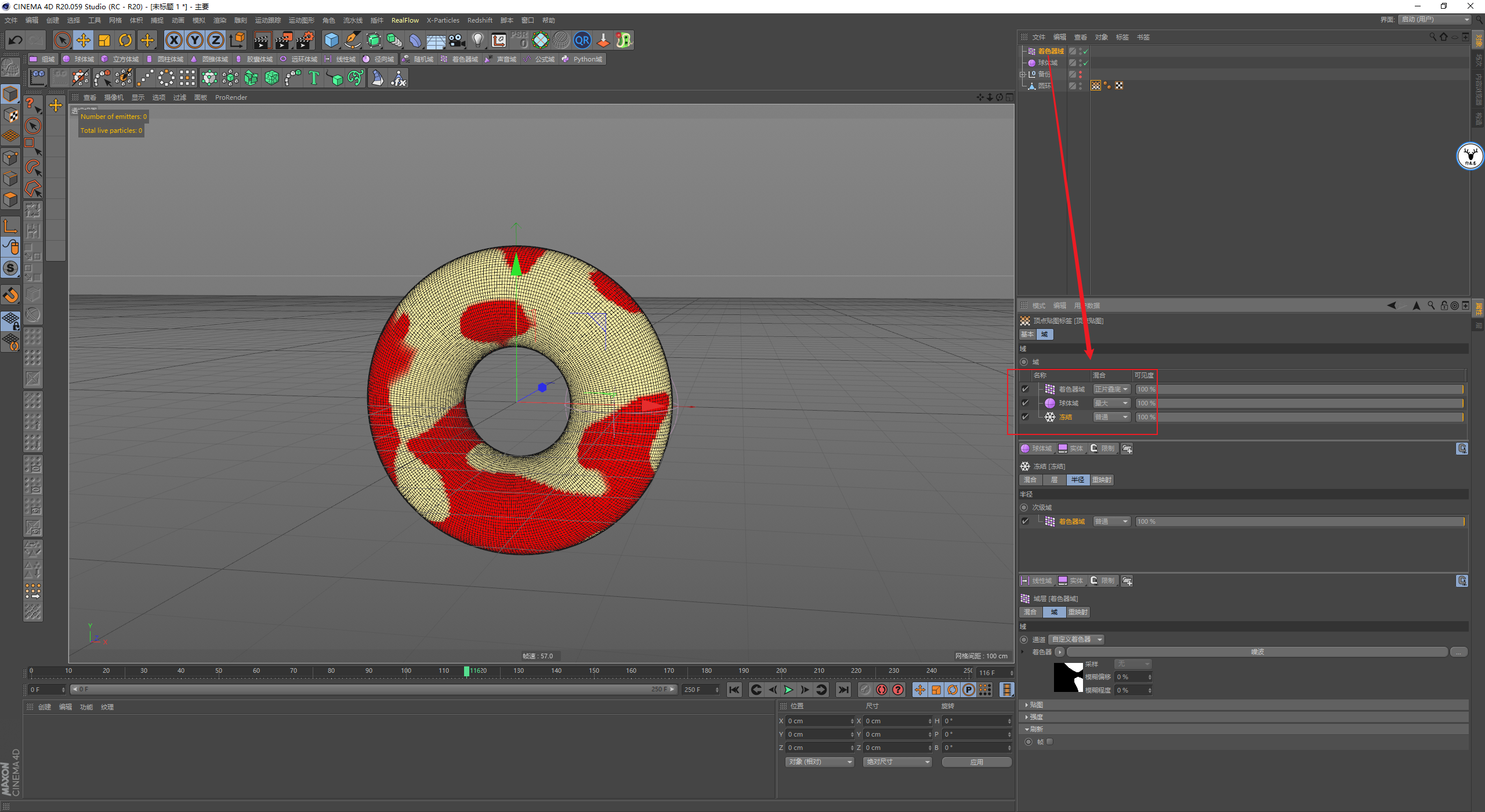
Task: Click the 应用 apply button
Action: click(x=976, y=762)
